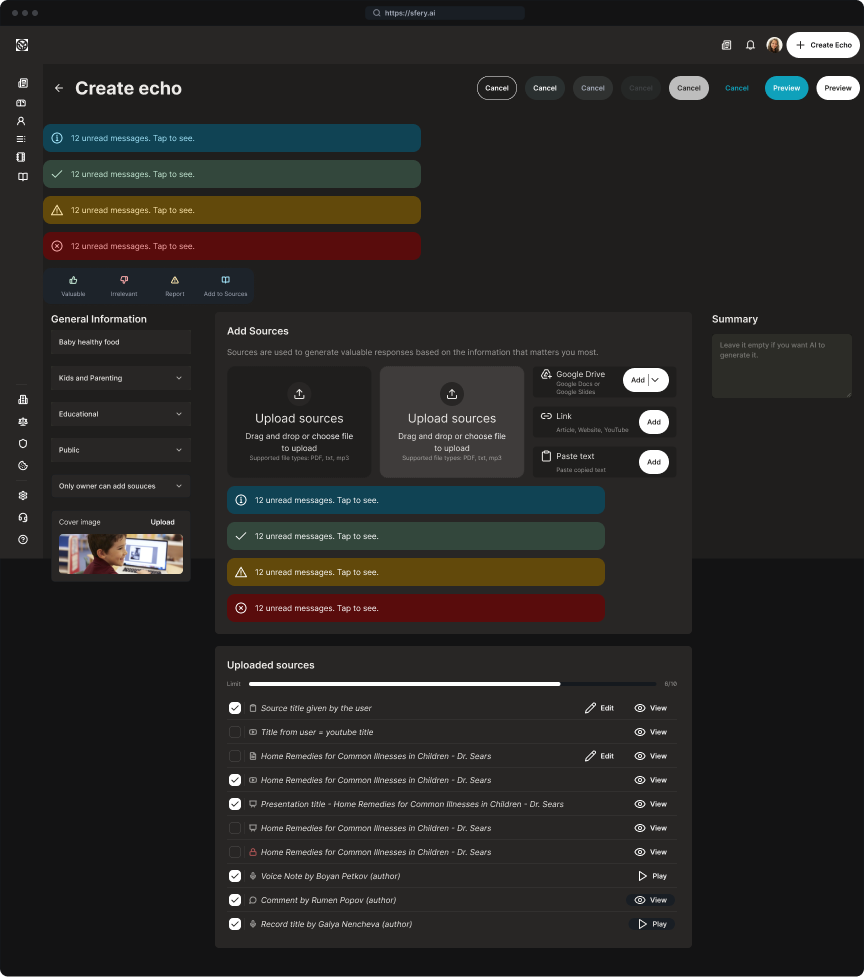Click the Irrelevant thumbs-down icon
The width and height of the screenshot is (864, 977).
click(124, 281)
